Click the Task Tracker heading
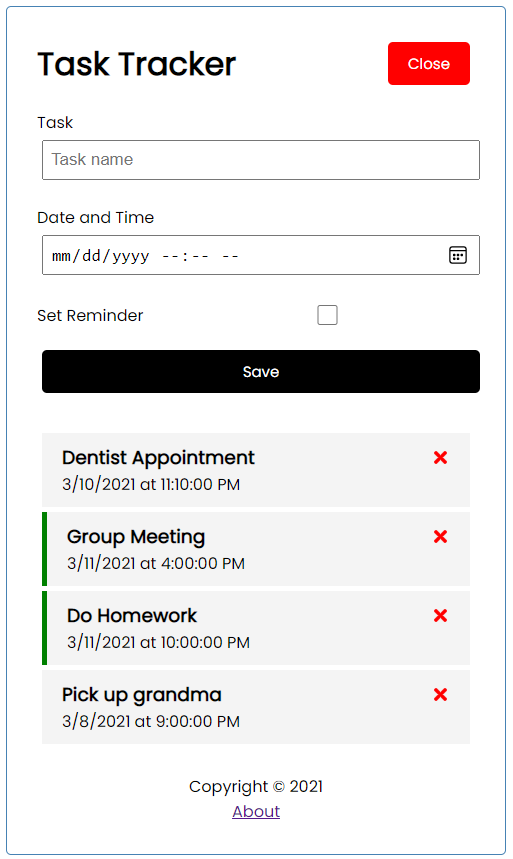The height and width of the screenshot is (859, 513). coord(136,64)
